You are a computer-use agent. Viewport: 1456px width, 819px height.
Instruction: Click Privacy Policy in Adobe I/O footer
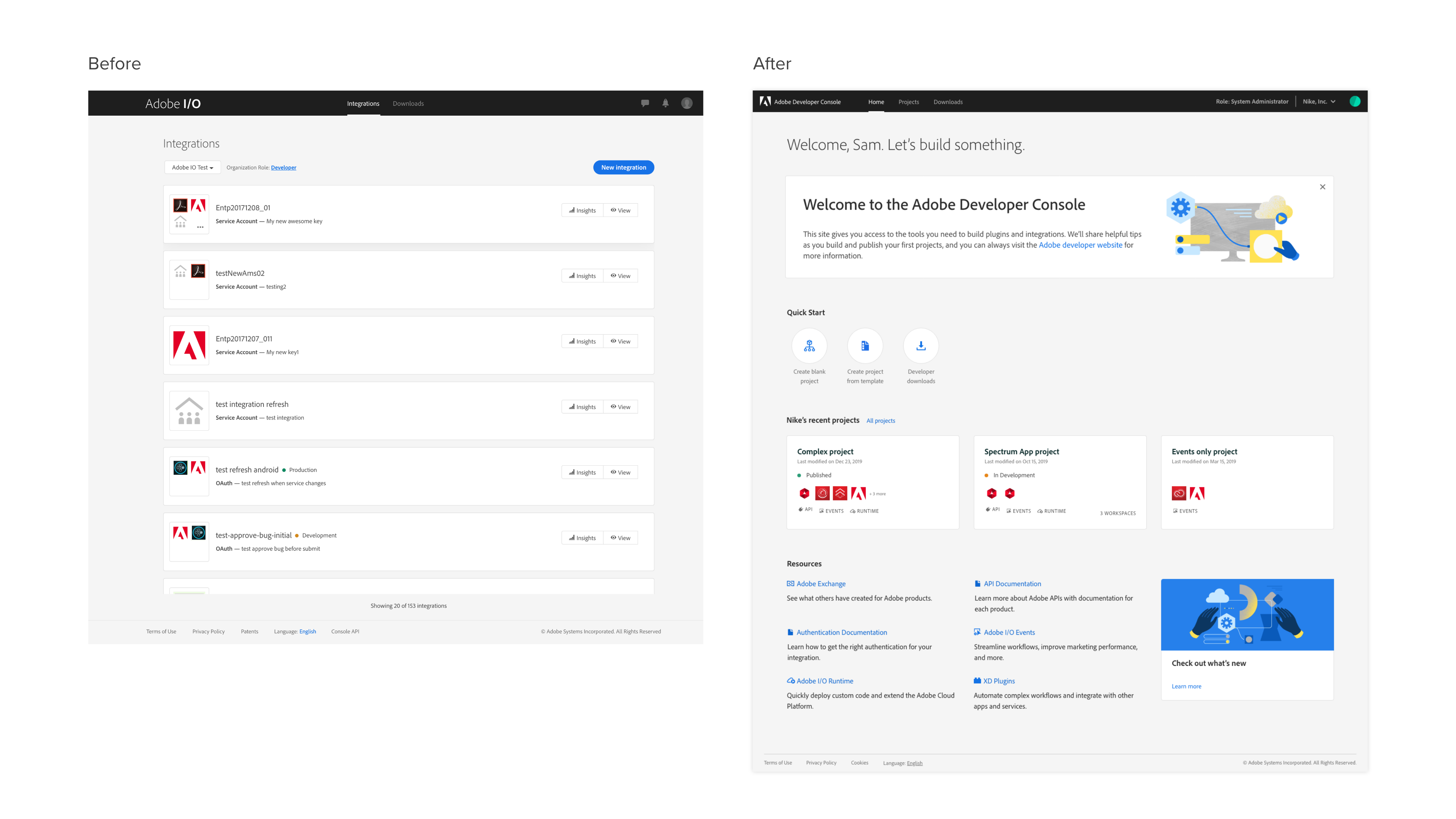209,631
